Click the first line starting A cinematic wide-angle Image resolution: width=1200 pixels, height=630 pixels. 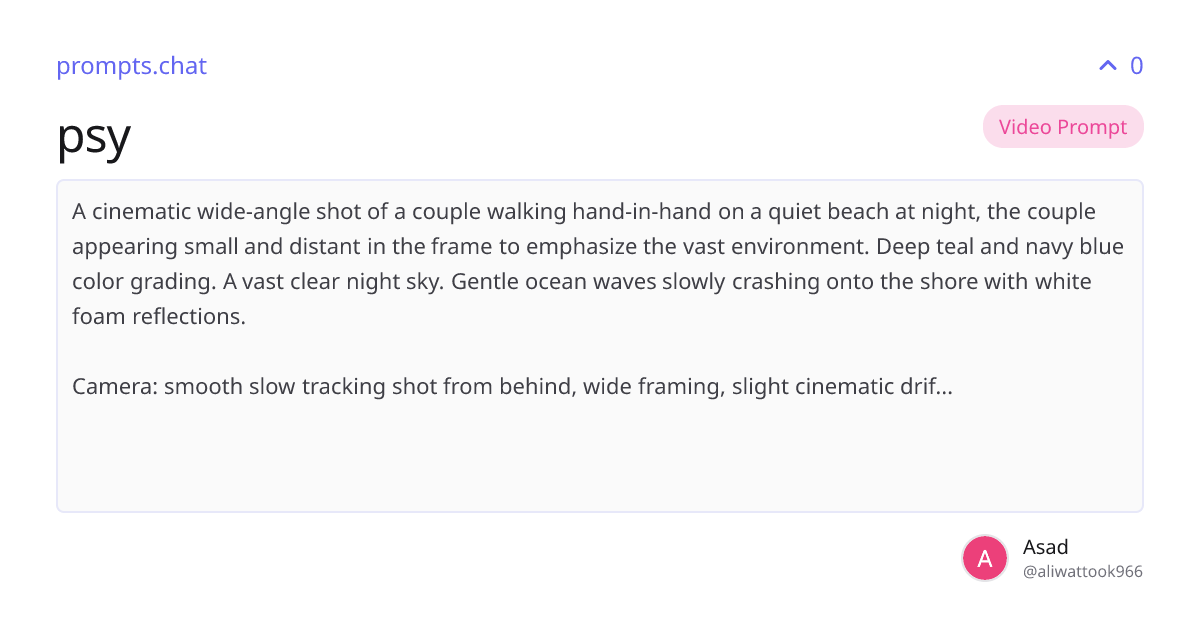coord(584,212)
